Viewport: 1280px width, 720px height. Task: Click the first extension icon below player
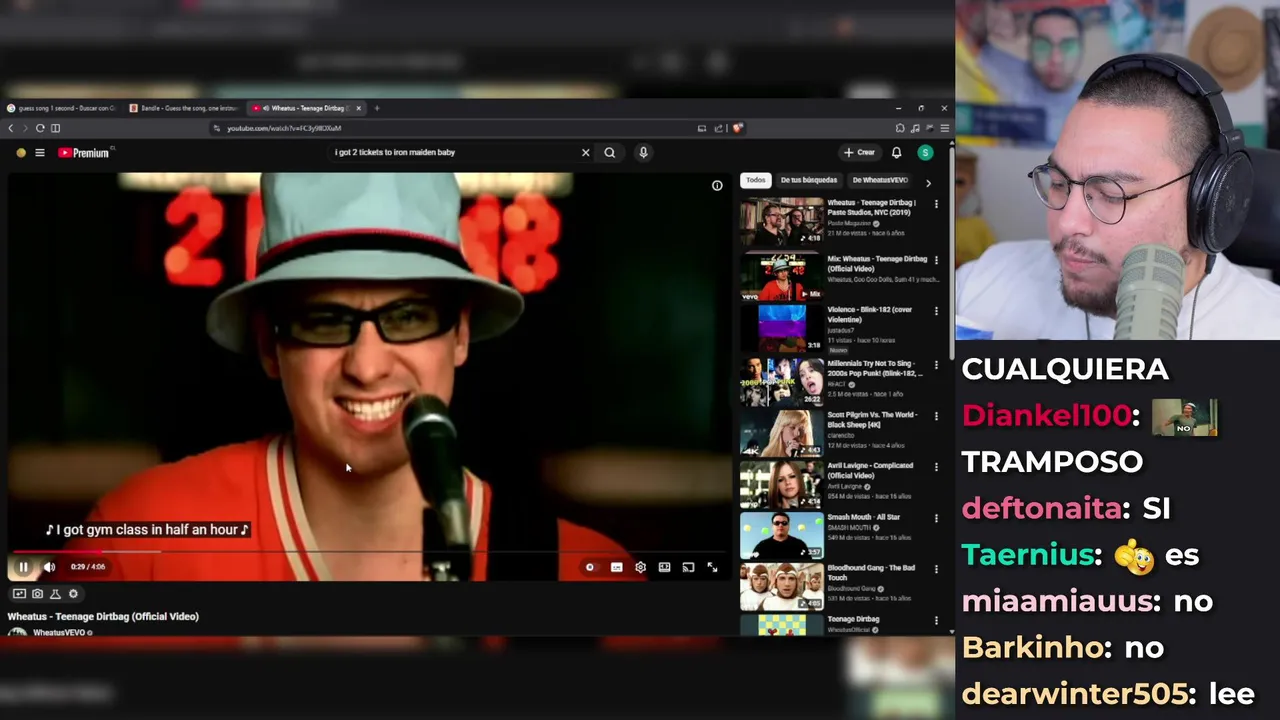[x=19, y=594]
